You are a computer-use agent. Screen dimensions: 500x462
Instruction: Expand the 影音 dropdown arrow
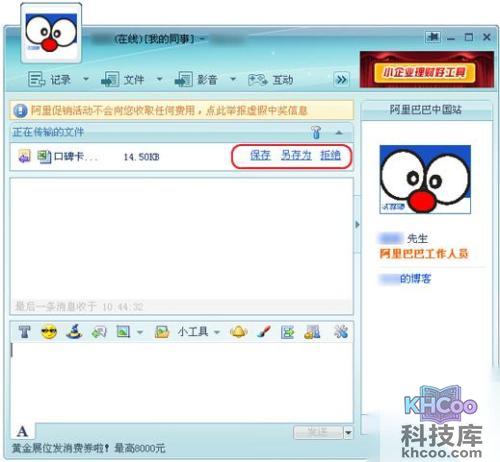tap(233, 79)
